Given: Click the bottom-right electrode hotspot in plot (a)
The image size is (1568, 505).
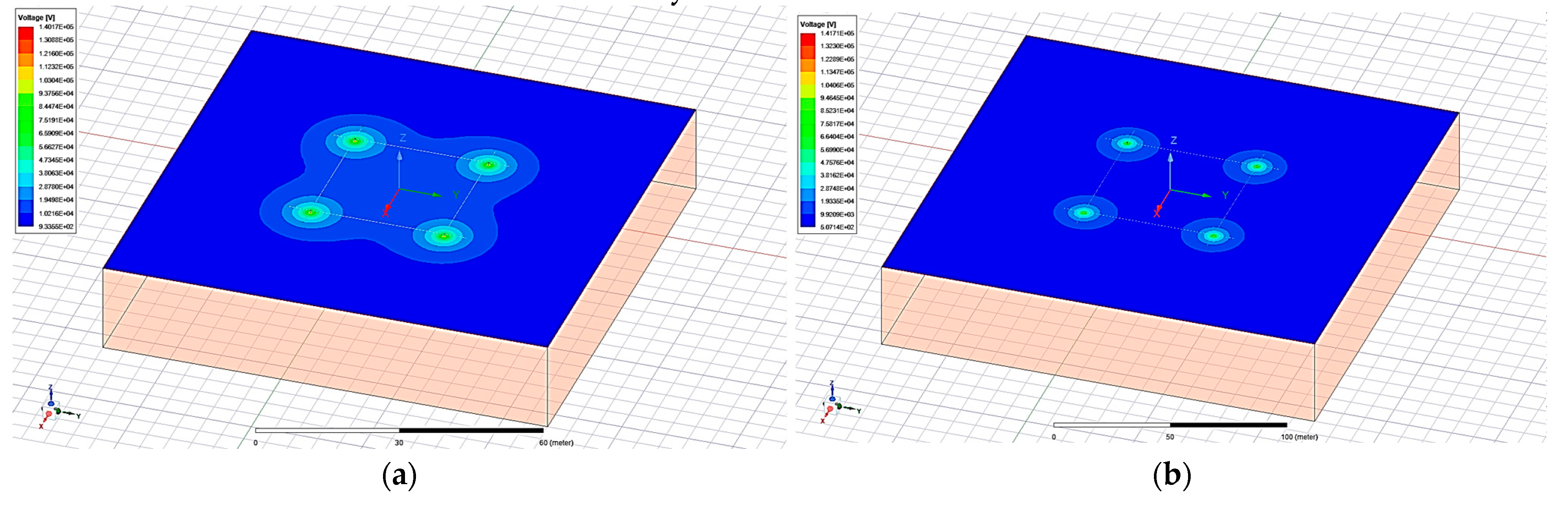Looking at the screenshot, I should (444, 236).
